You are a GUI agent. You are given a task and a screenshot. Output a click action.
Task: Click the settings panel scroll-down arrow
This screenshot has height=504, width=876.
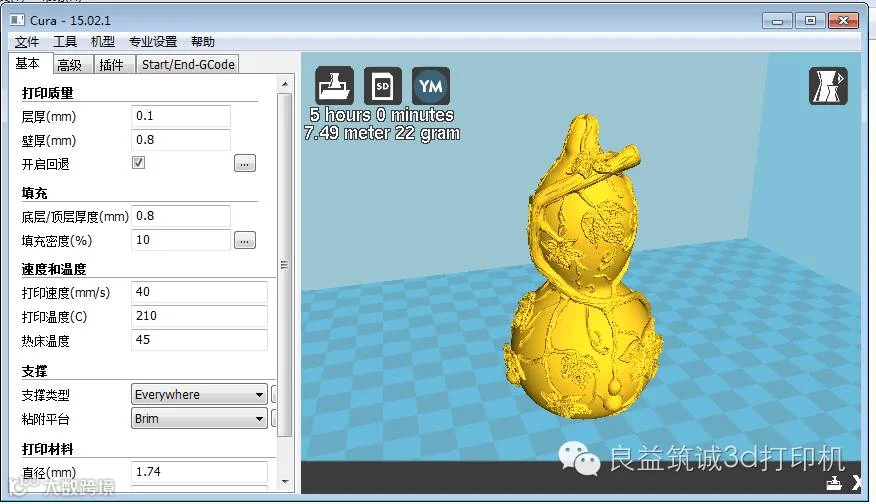pos(285,482)
